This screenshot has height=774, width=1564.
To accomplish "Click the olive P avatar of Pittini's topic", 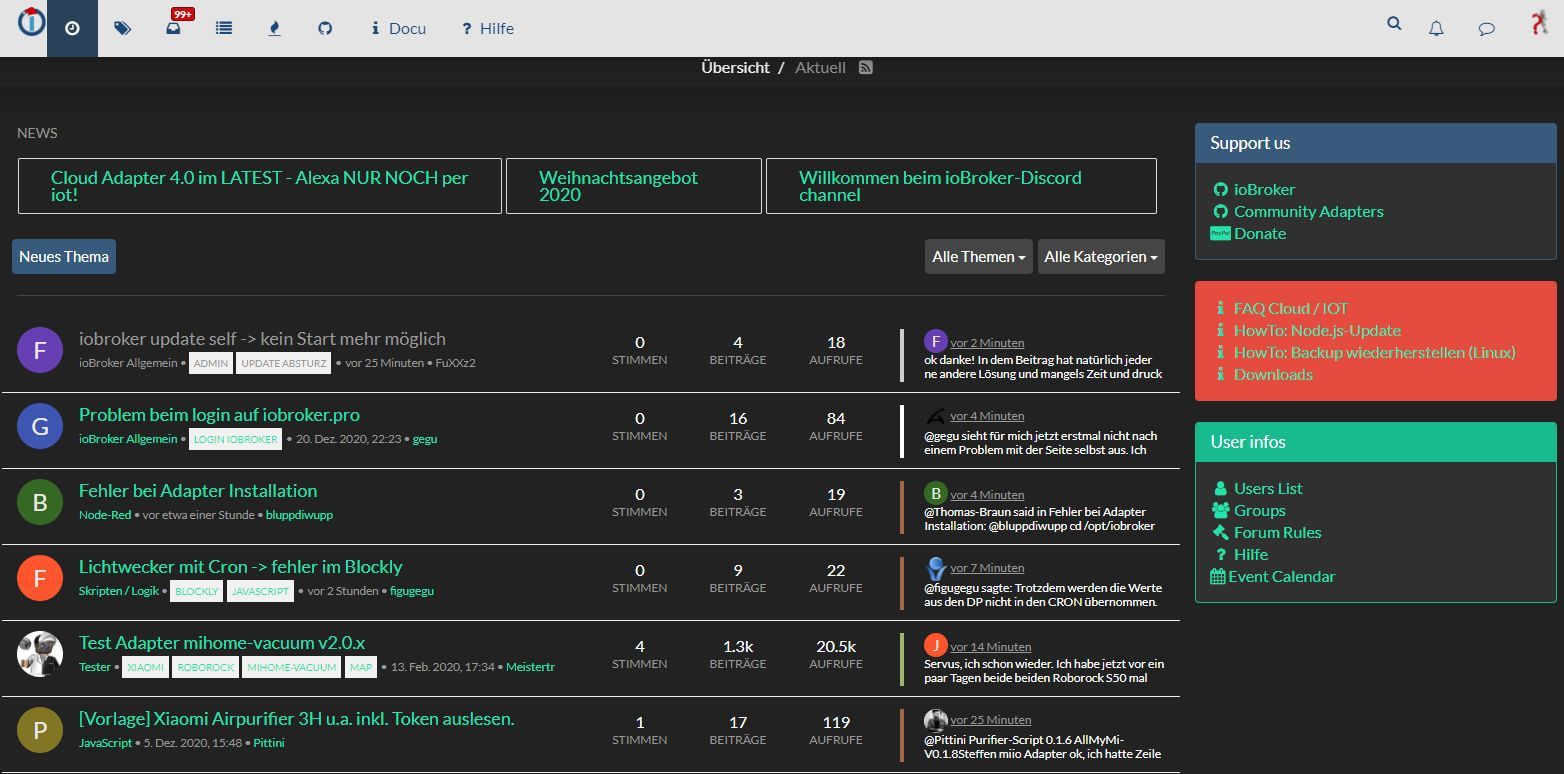I will click(x=40, y=730).
